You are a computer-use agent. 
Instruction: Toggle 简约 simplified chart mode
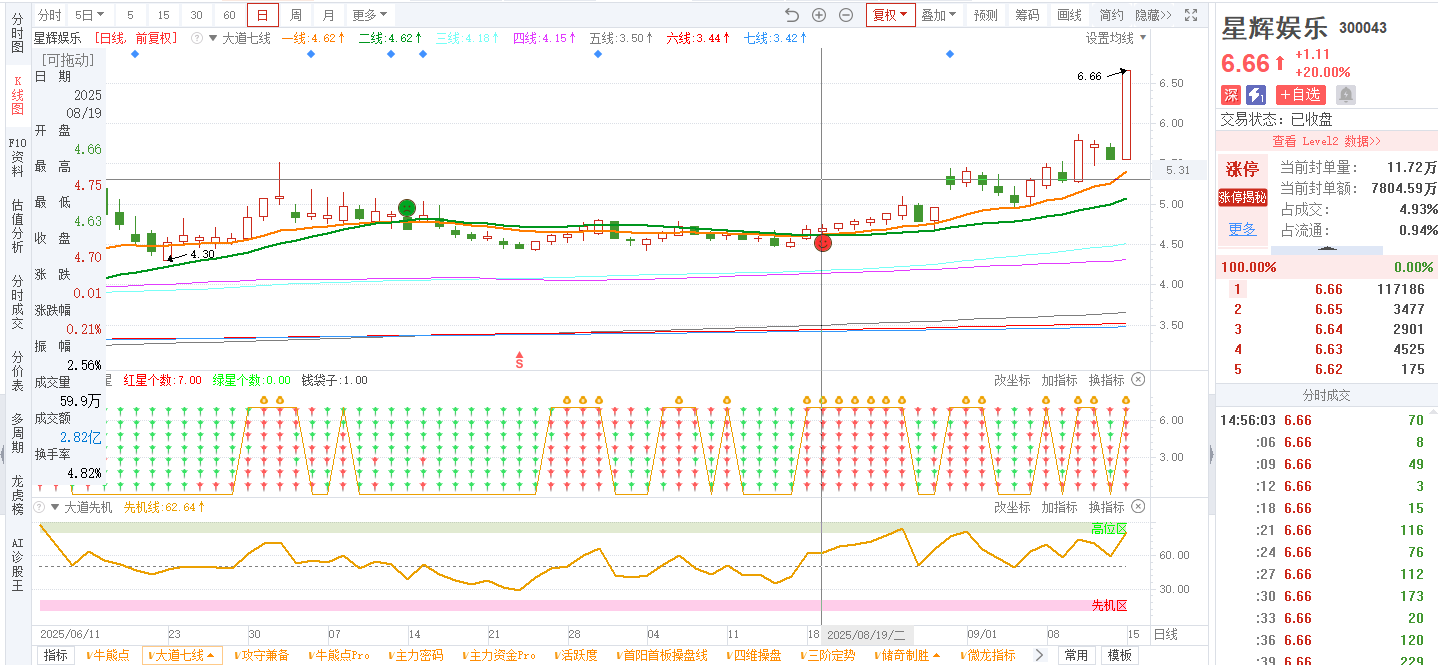(1111, 15)
